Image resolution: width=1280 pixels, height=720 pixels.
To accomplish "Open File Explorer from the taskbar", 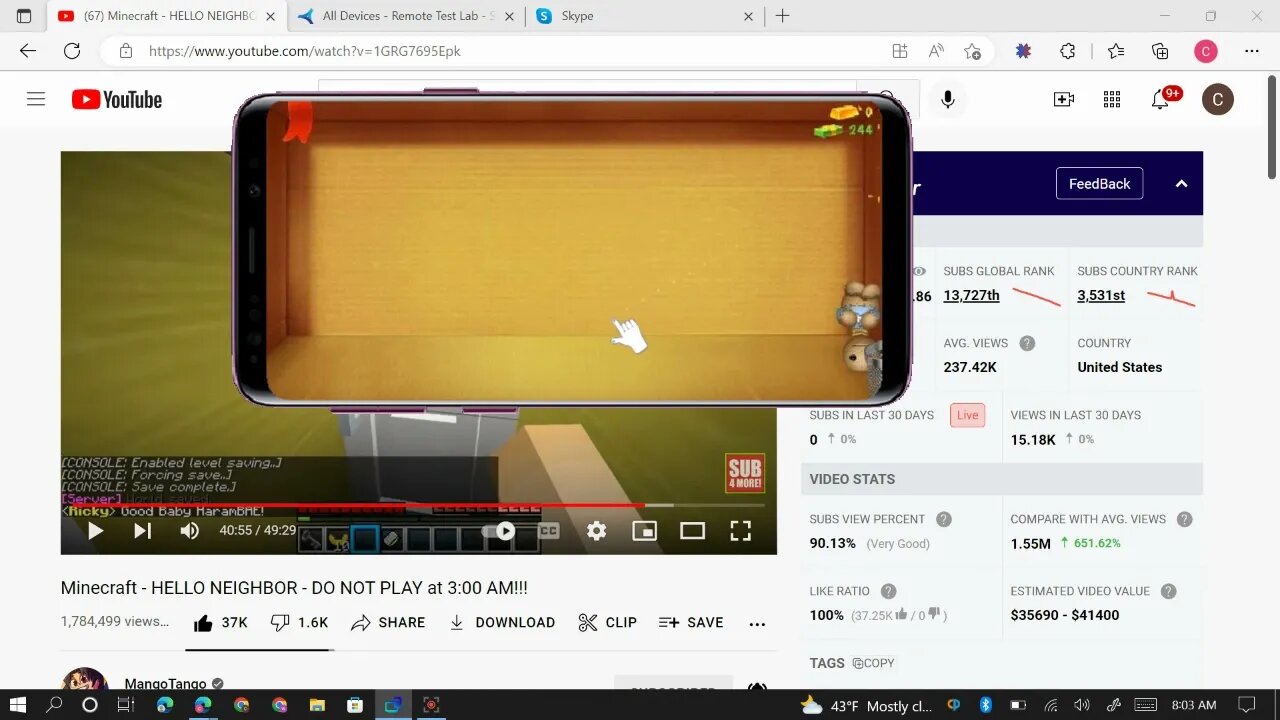I will point(317,705).
